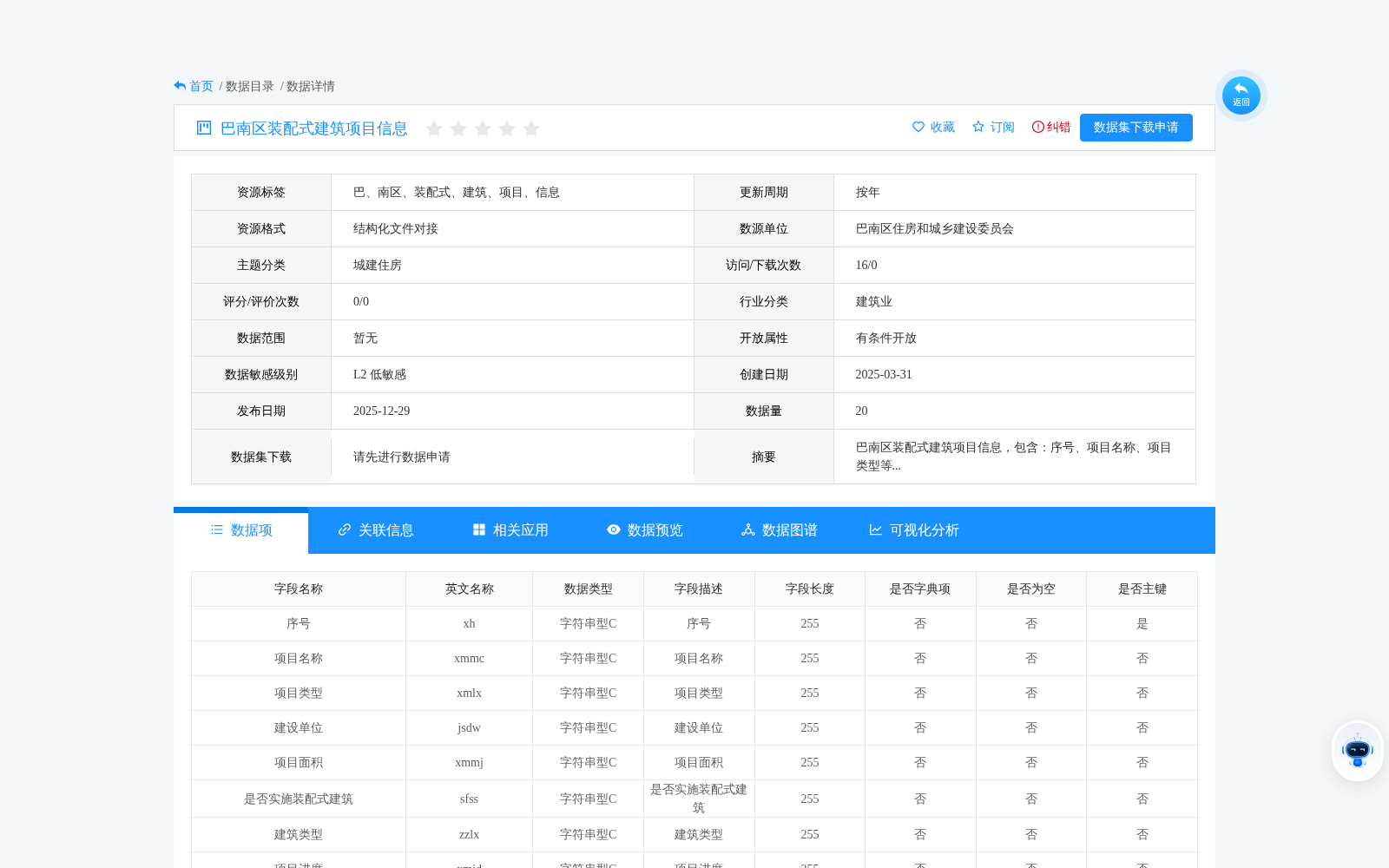Click the field code xmmj
The image size is (1389, 868).
[x=470, y=763]
